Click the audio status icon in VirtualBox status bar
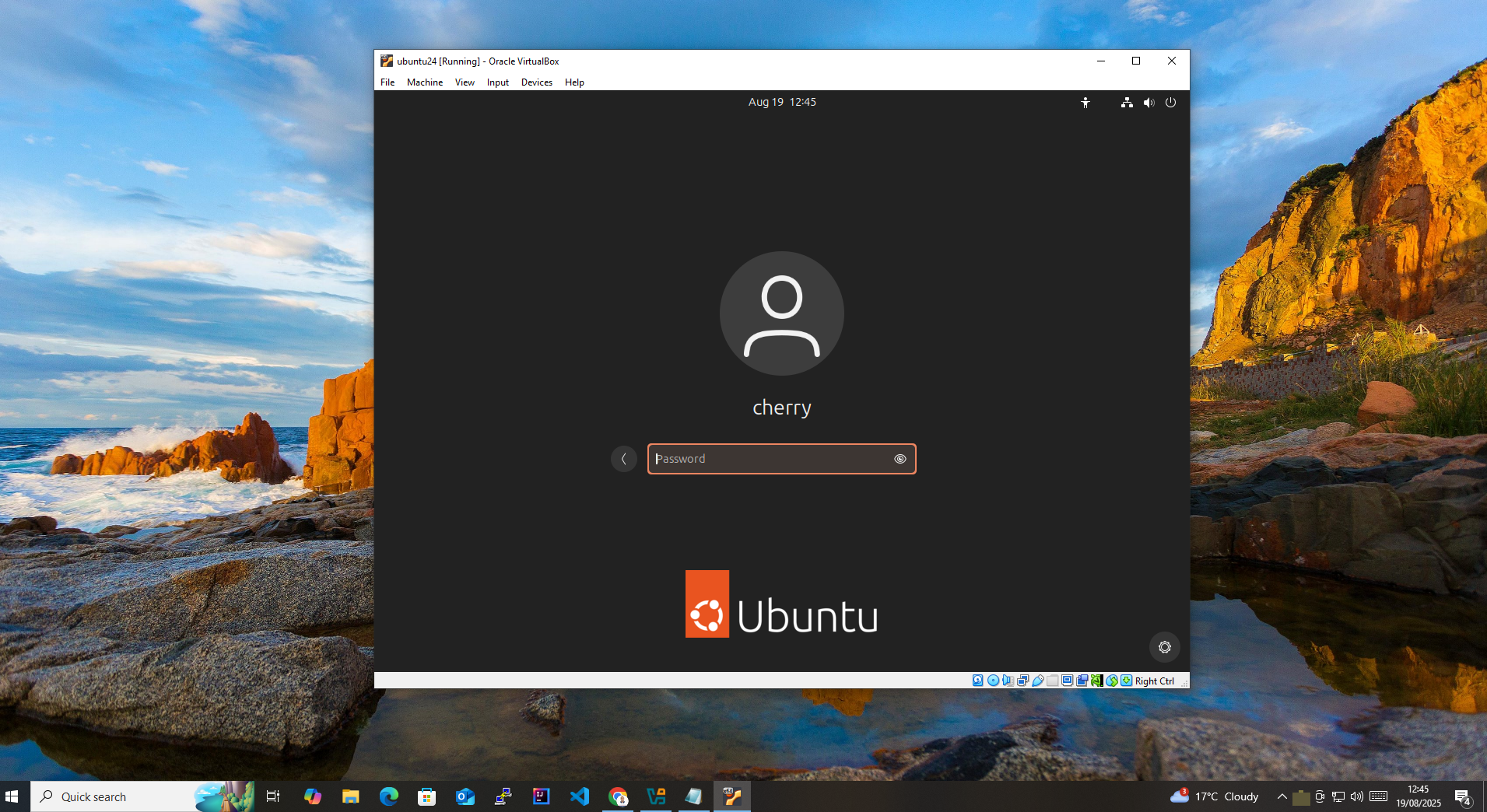This screenshot has height=812, width=1487. [x=1008, y=681]
